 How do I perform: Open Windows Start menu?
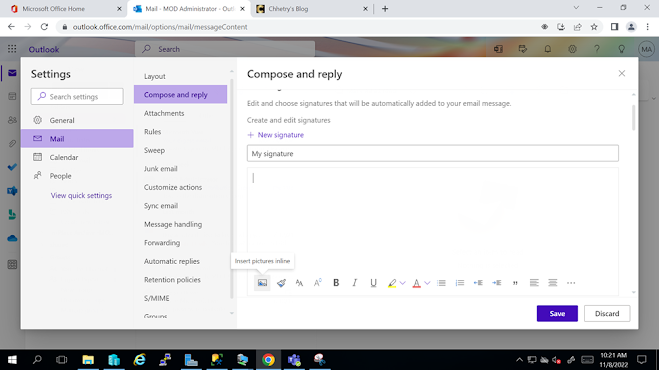coord(12,360)
